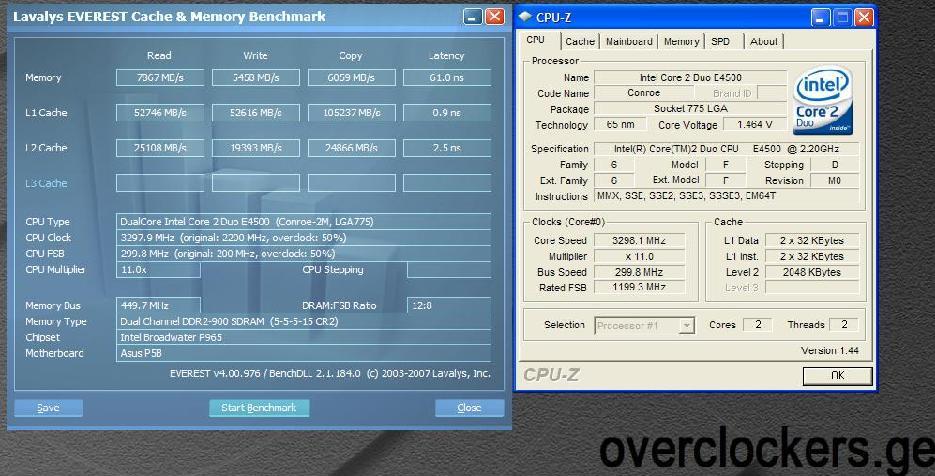Click the Save button in EVEREST
Image resolution: width=935 pixels, height=476 pixels.
(x=48, y=407)
